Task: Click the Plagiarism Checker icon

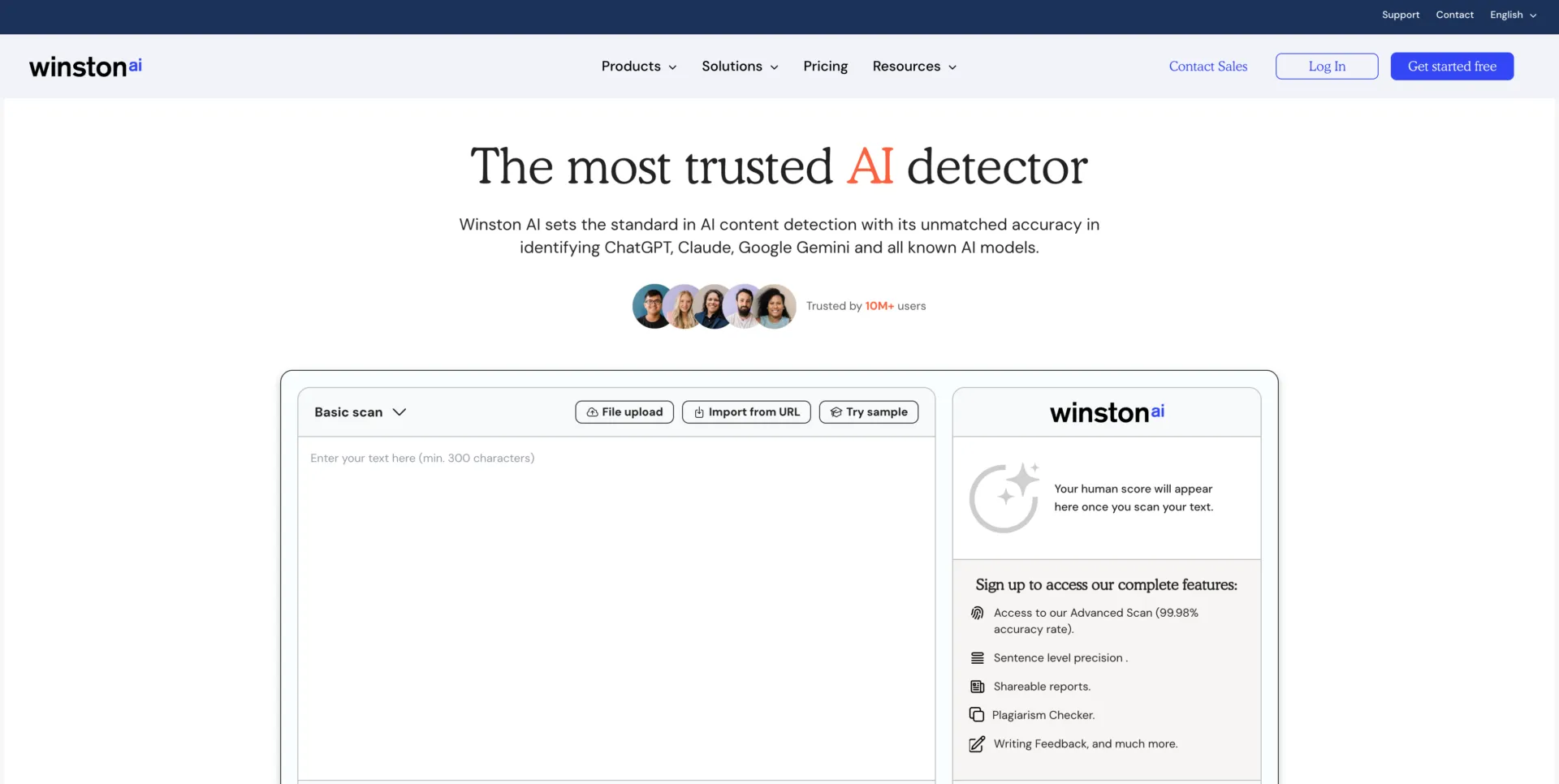Action: 977,715
